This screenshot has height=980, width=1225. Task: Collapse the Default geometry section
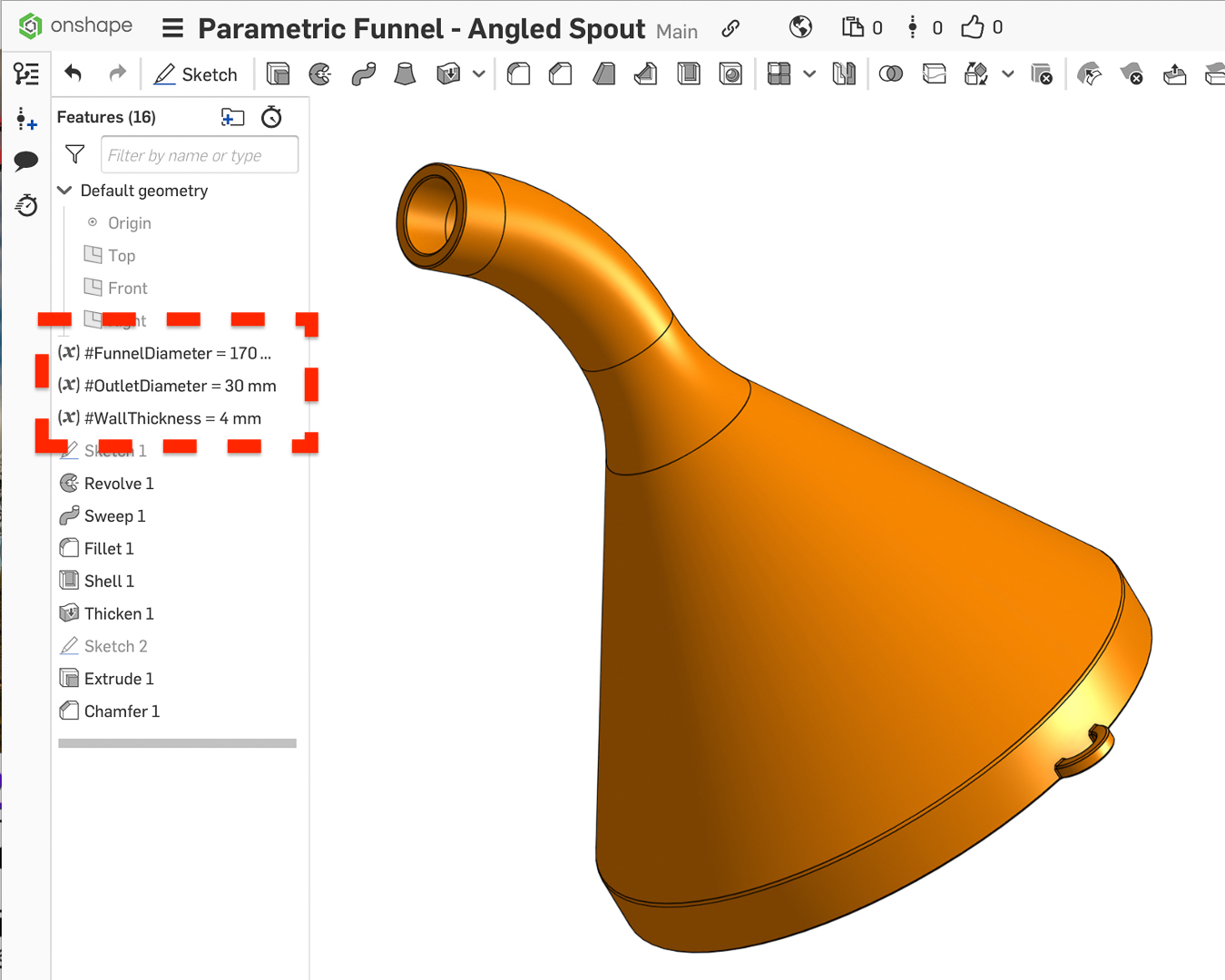click(64, 191)
